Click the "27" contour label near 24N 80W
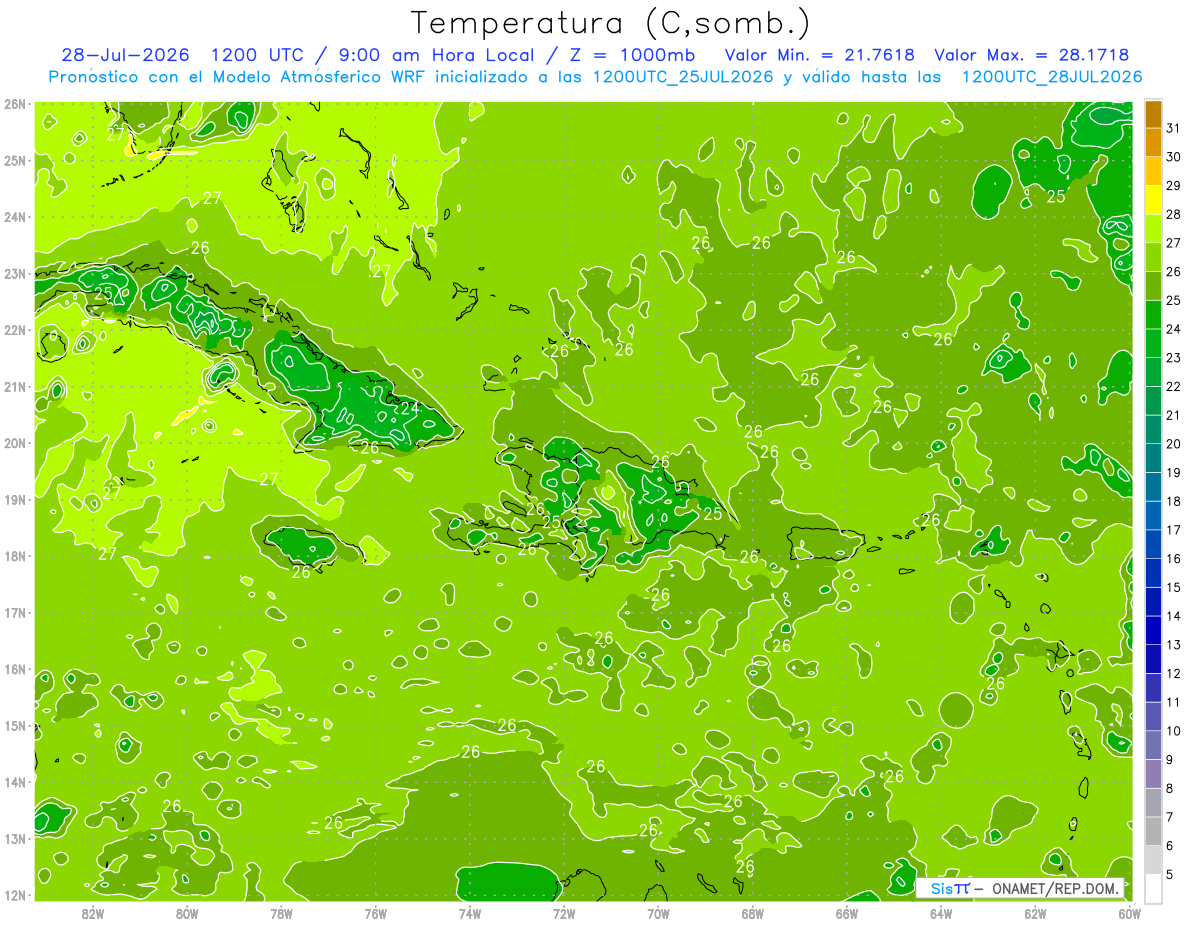The width and height of the screenshot is (1200, 927). coord(212,198)
